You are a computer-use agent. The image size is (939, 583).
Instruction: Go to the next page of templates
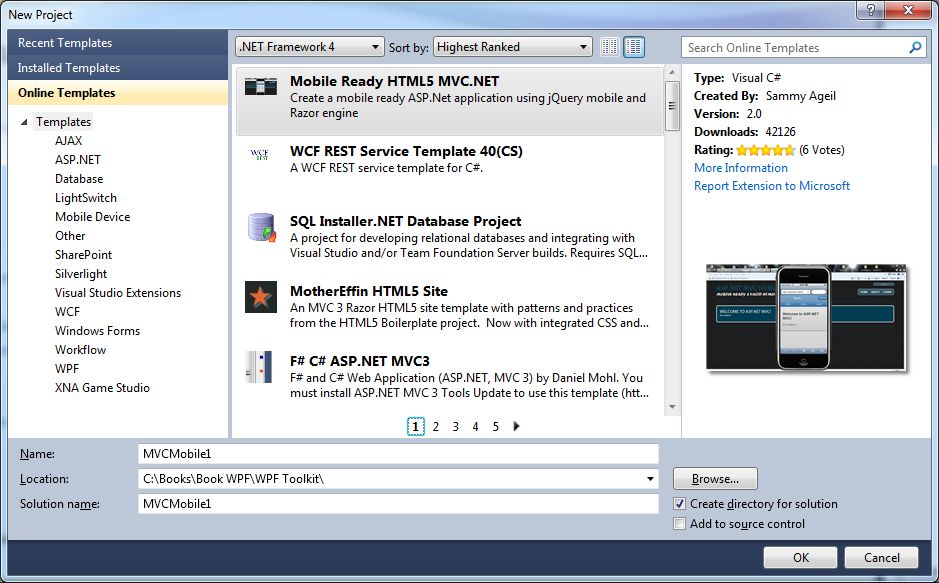coord(515,425)
